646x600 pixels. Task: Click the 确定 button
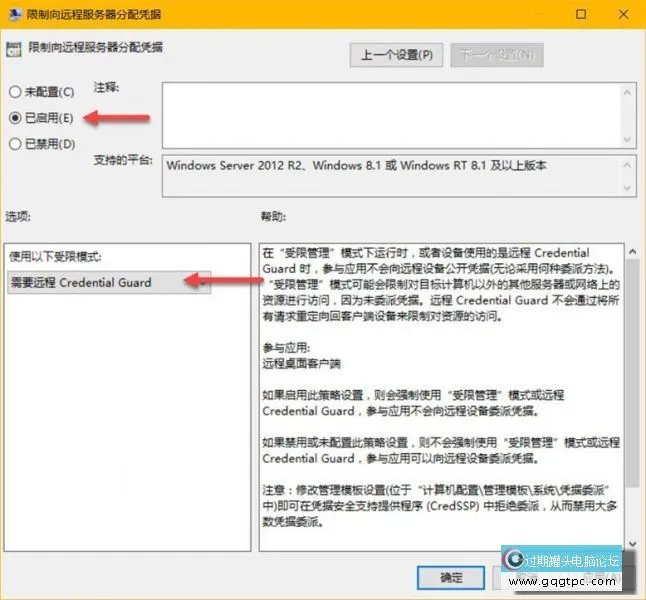451,577
